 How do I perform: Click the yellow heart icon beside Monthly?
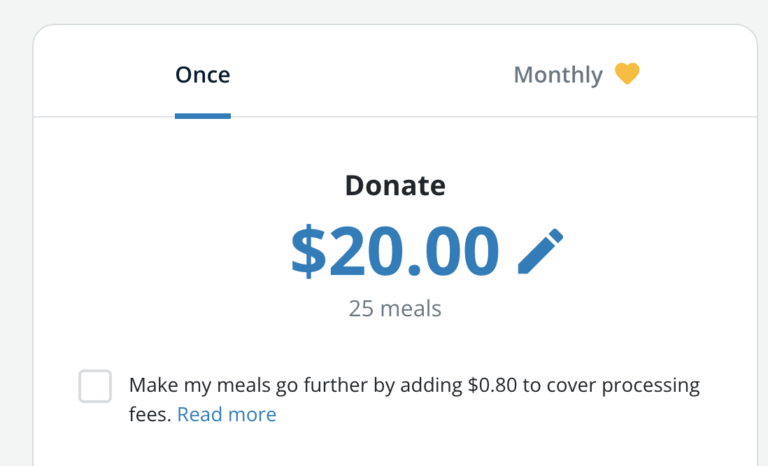627,74
